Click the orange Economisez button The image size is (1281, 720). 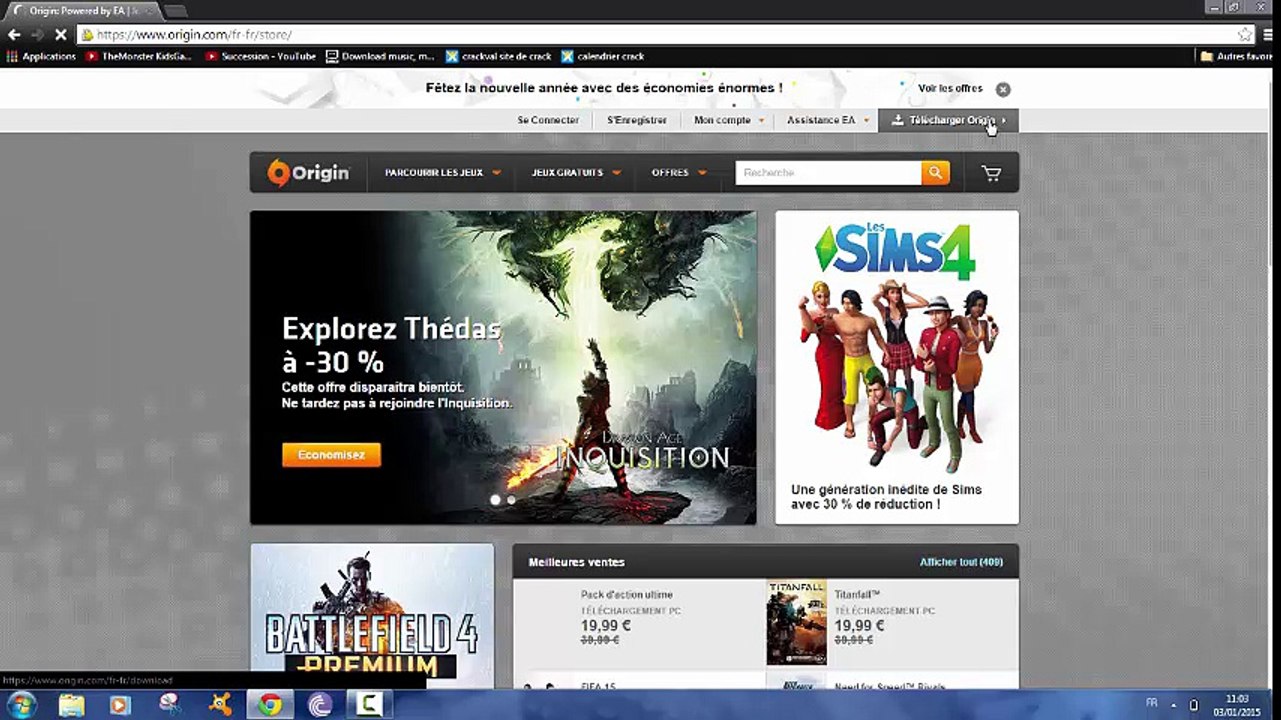[x=331, y=455]
